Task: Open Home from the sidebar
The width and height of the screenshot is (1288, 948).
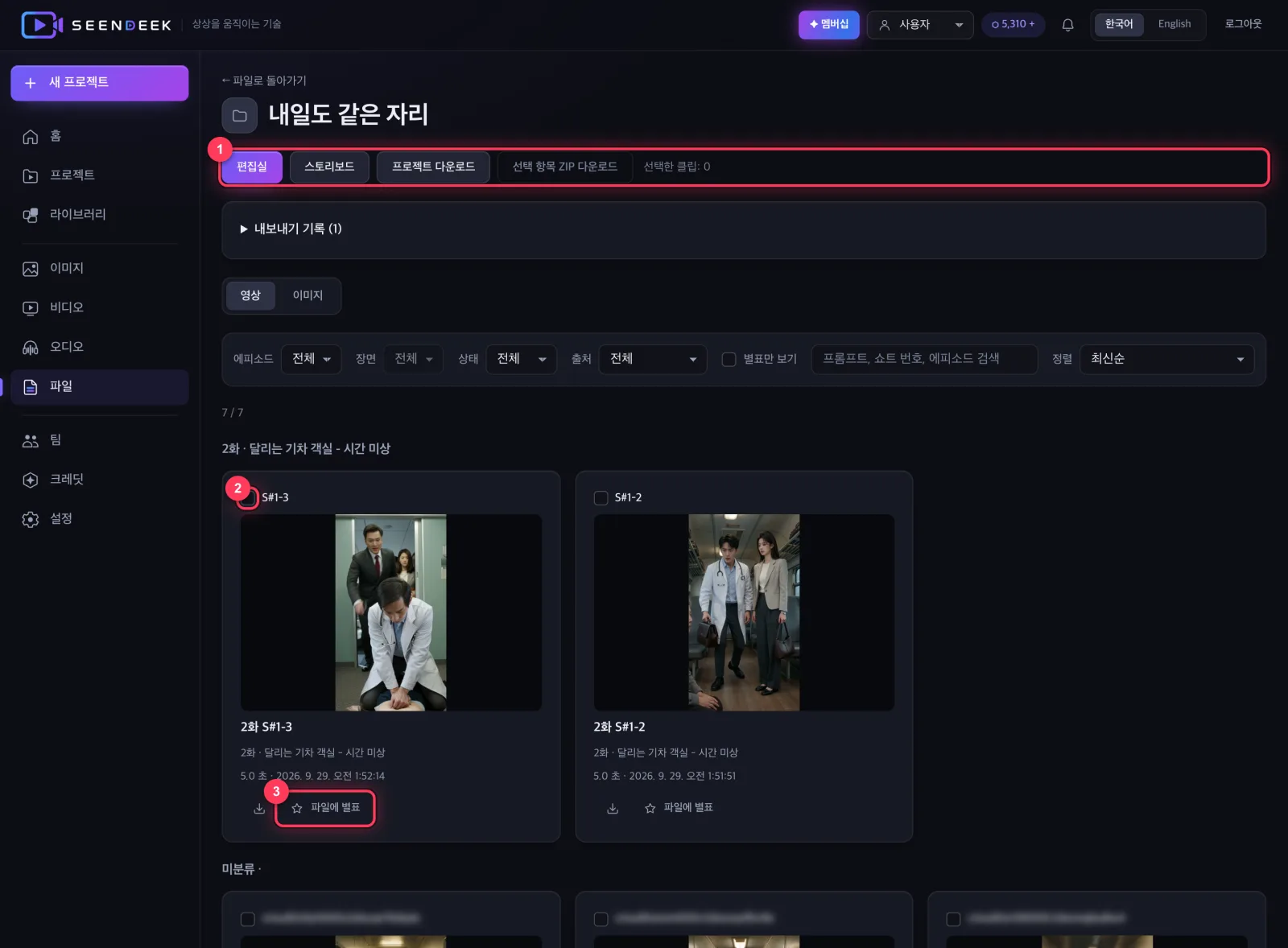Action: [100, 136]
